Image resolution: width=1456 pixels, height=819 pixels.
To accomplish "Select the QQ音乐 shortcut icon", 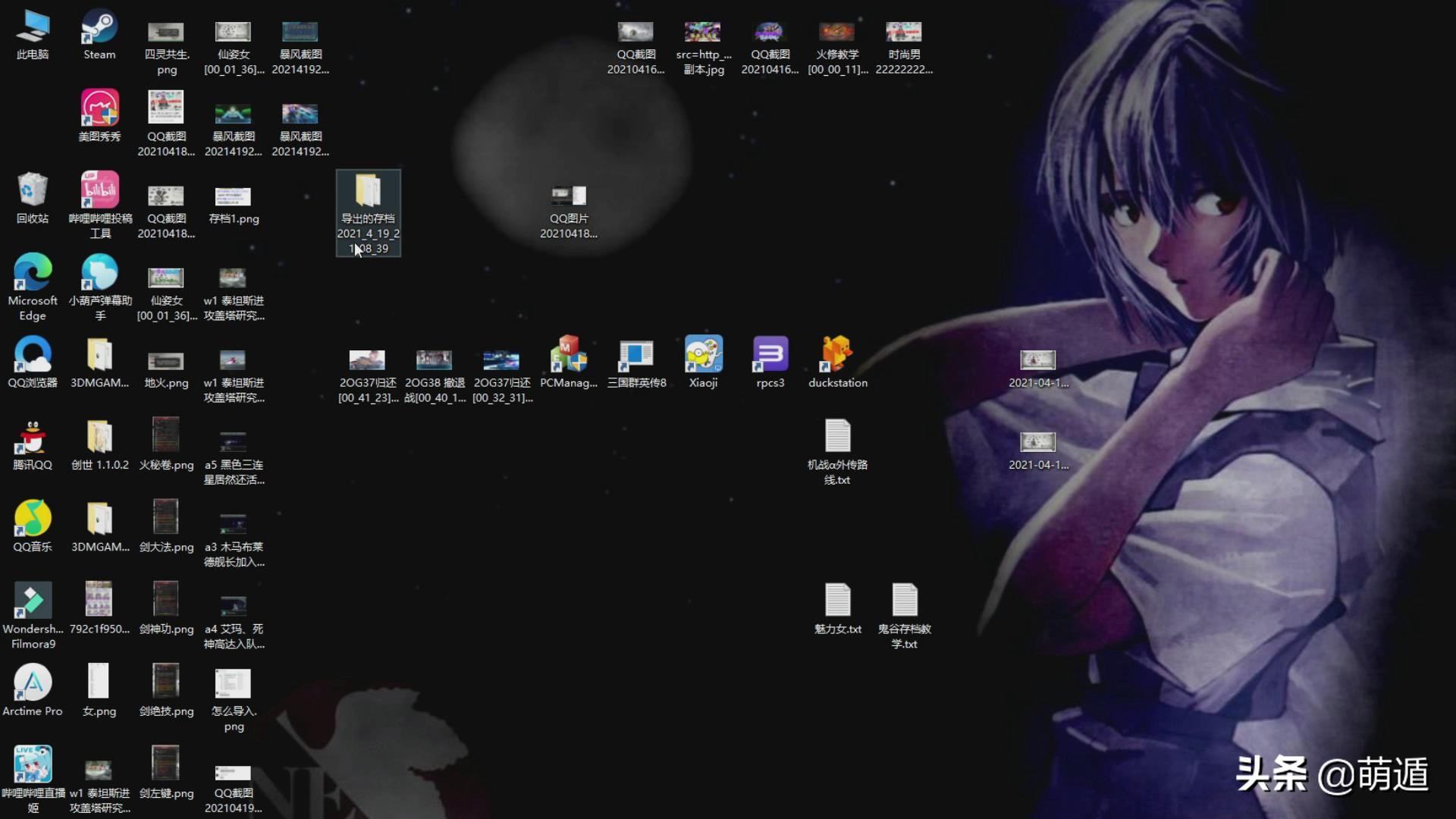I will (33, 519).
